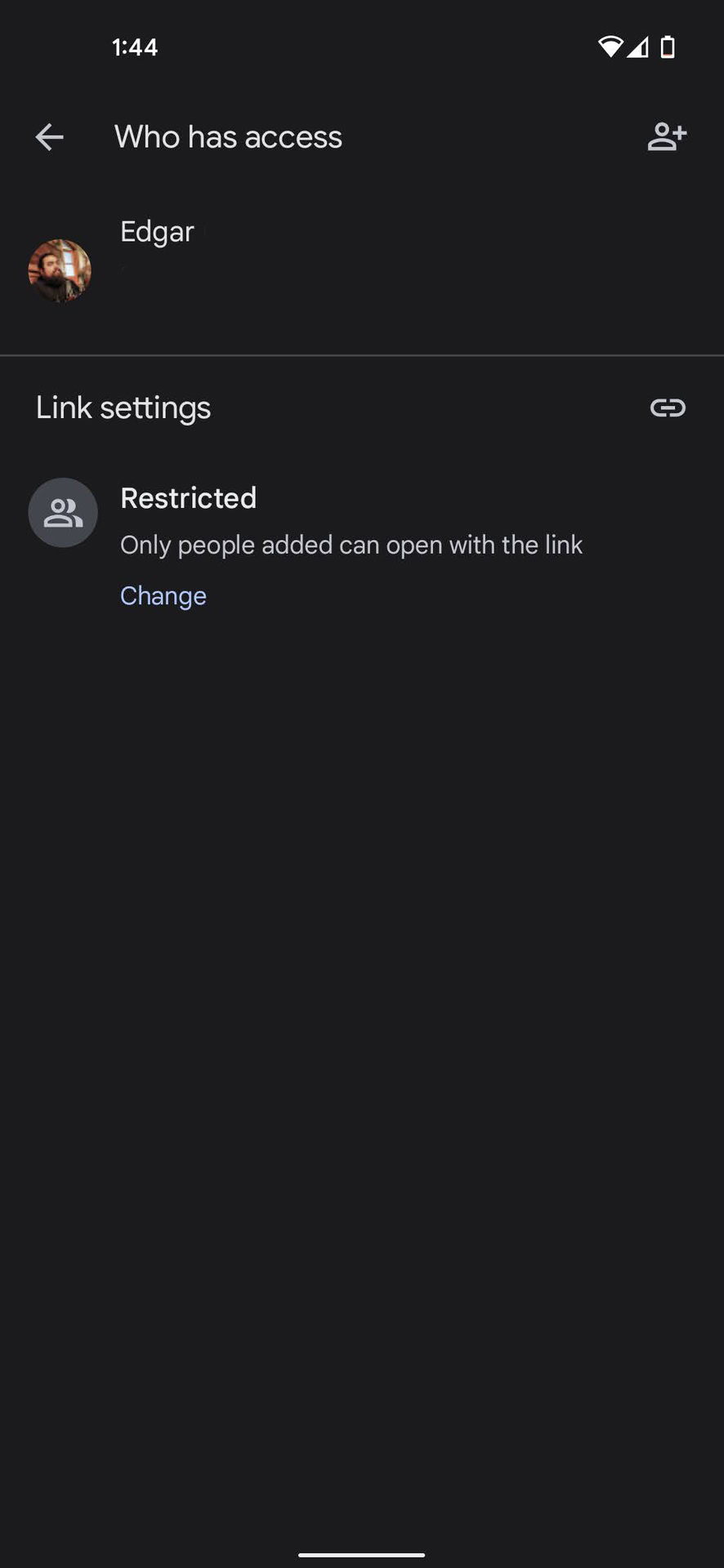Tap the cellular signal icon
724x1568 pixels.
pyautogui.click(x=638, y=47)
